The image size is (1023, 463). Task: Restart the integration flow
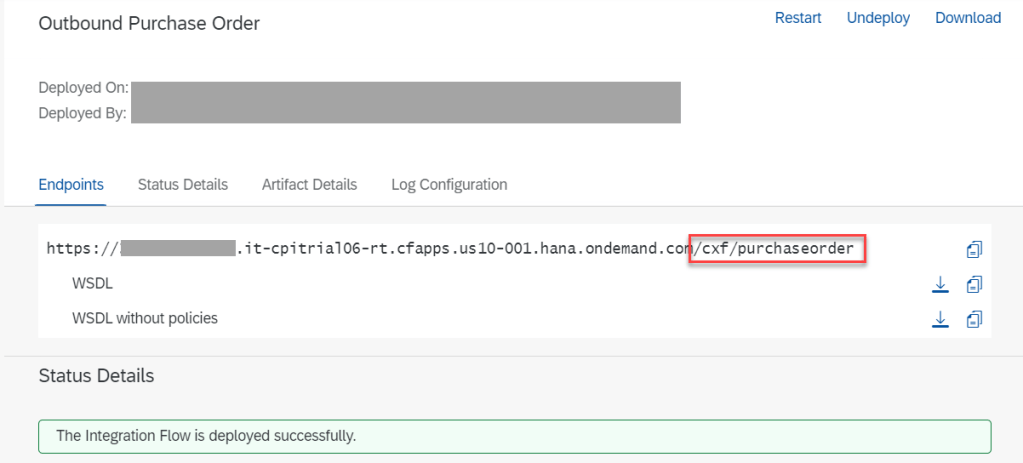coord(798,18)
